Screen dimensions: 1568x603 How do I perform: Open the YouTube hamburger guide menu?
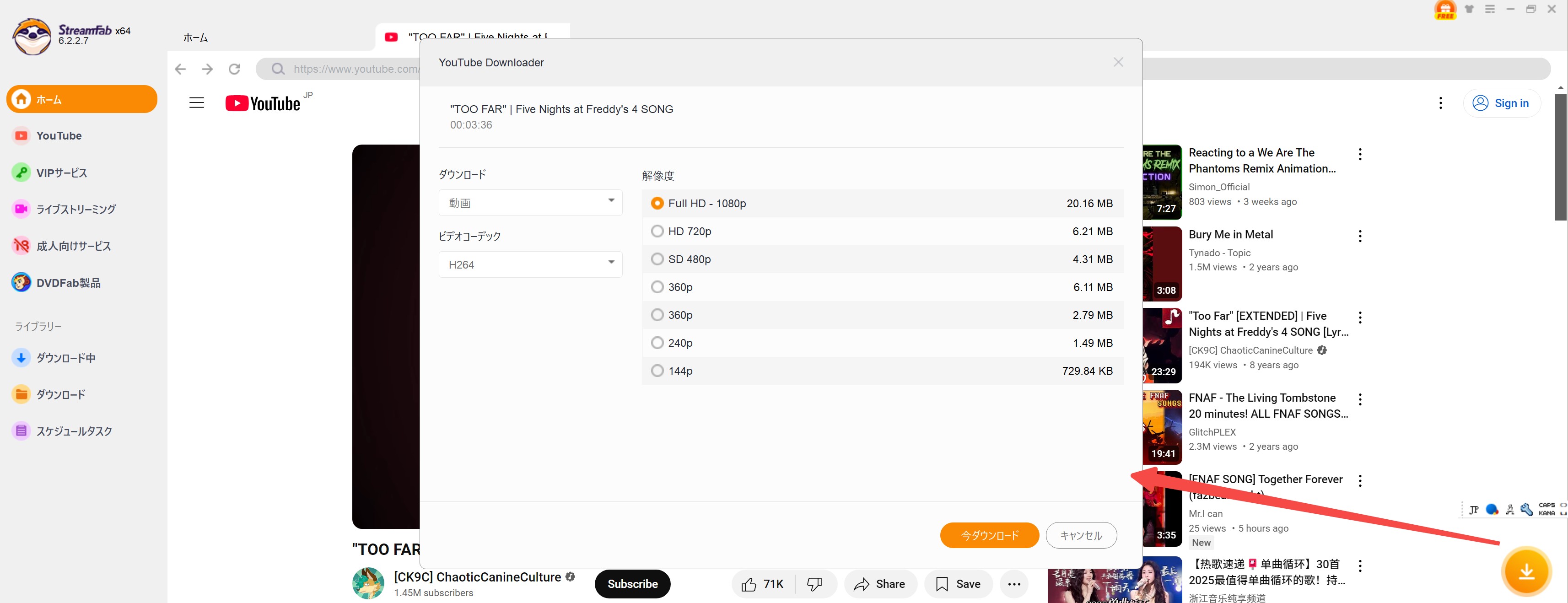click(x=197, y=103)
